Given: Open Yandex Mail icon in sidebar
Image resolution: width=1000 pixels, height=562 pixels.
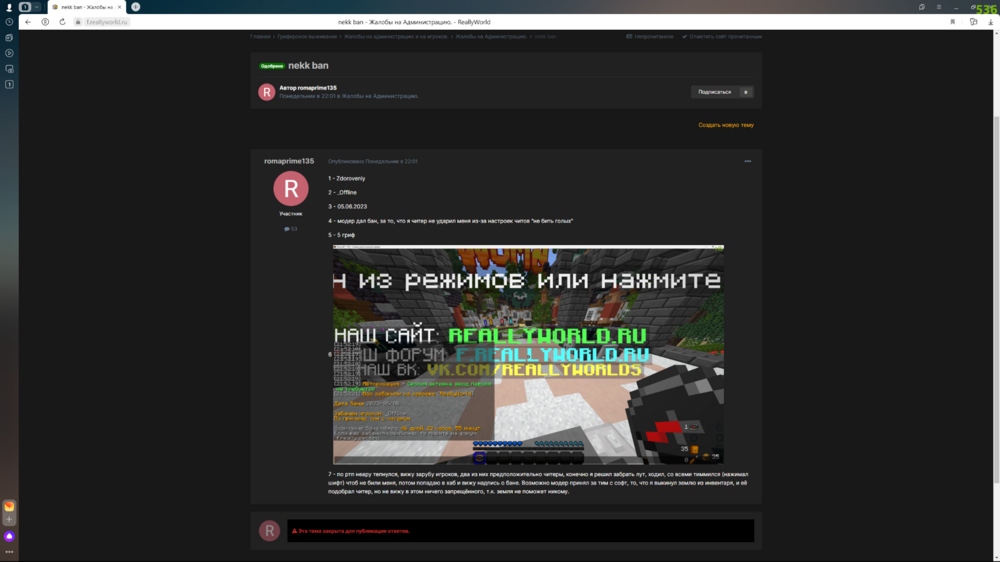Looking at the screenshot, I should tap(9, 507).
